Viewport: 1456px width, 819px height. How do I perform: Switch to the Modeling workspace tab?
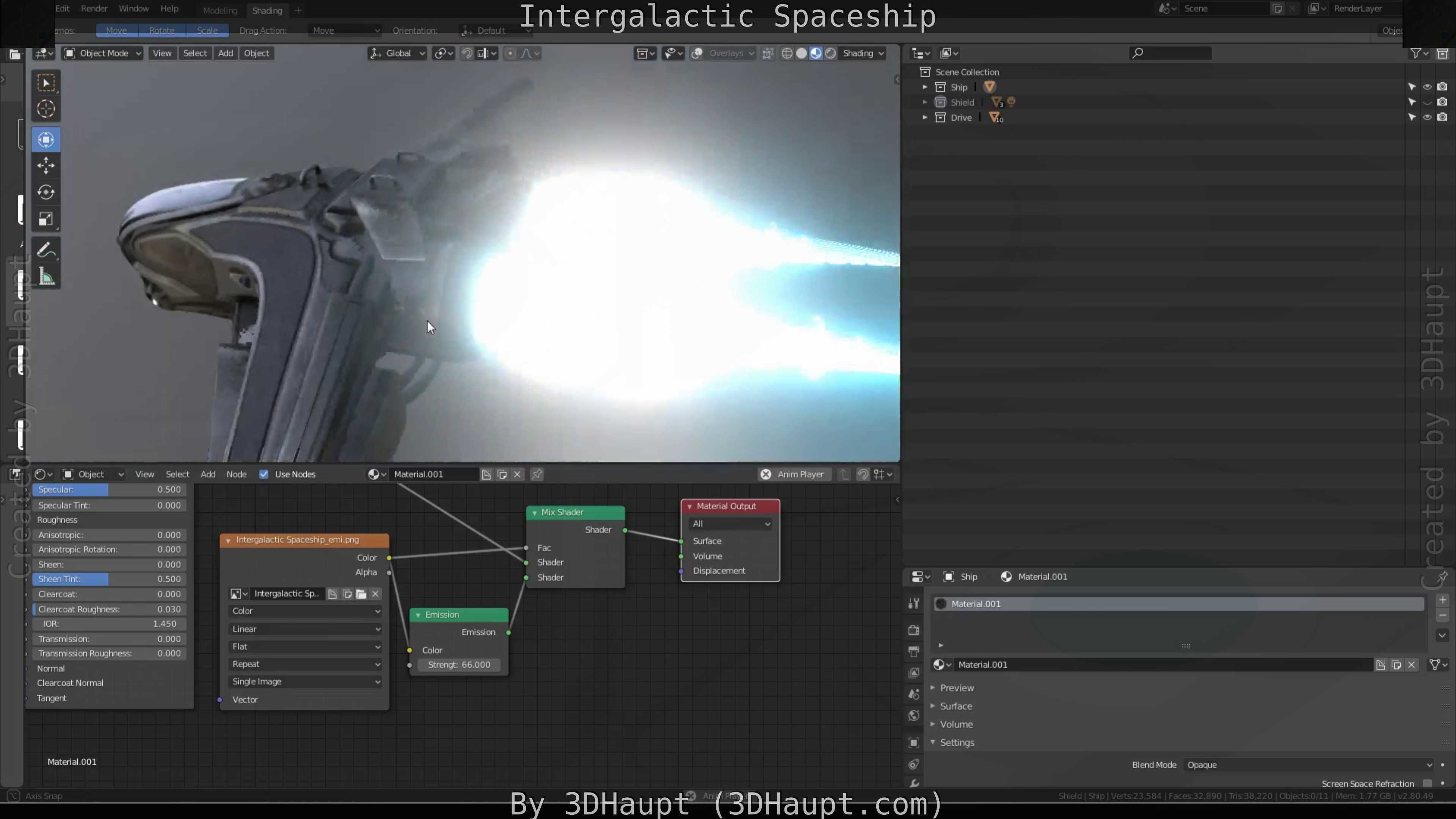point(220,10)
